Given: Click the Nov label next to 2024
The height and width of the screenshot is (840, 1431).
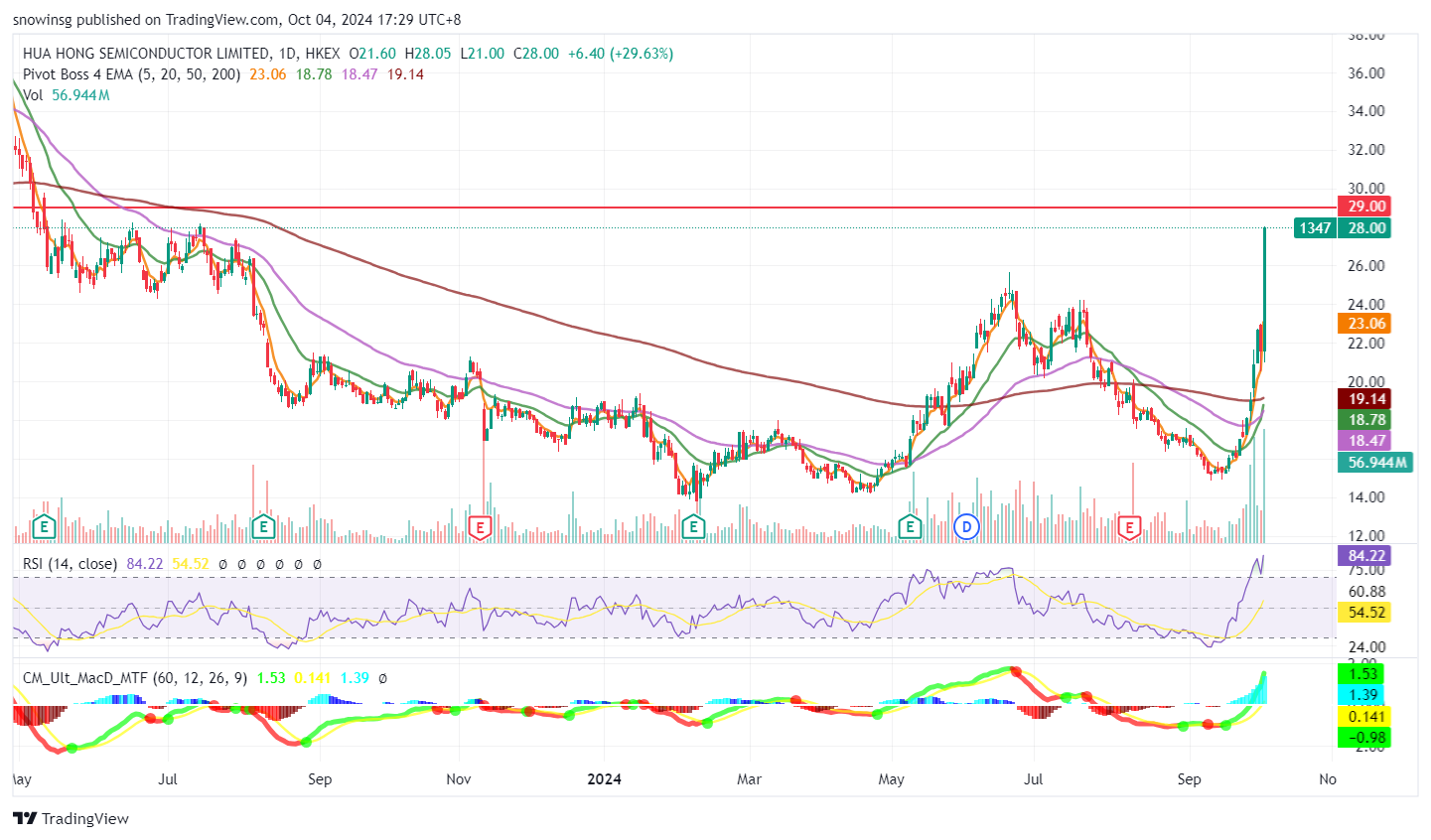Looking at the screenshot, I should coord(458,779).
